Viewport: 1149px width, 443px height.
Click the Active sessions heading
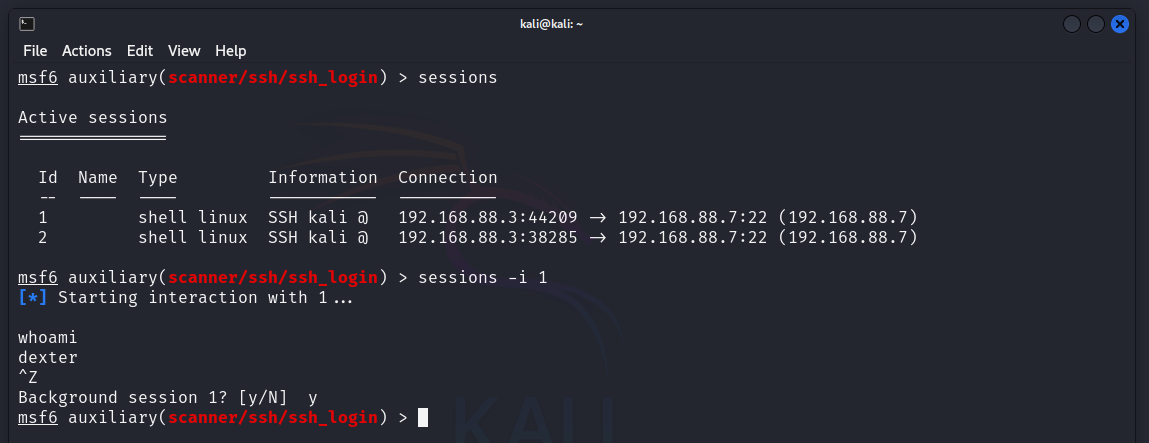93,118
